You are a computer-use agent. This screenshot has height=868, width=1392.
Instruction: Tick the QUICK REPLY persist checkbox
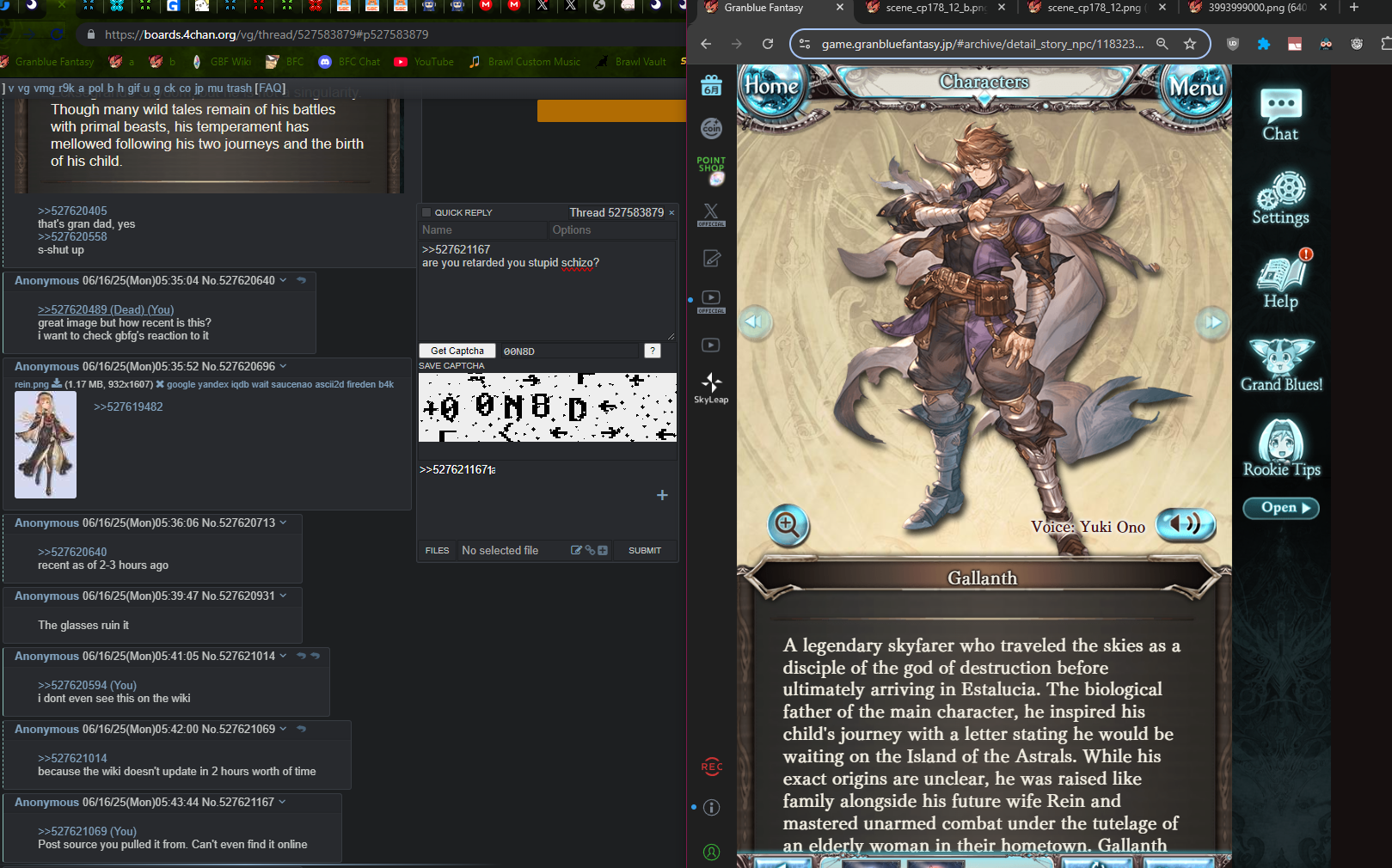(x=426, y=212)
